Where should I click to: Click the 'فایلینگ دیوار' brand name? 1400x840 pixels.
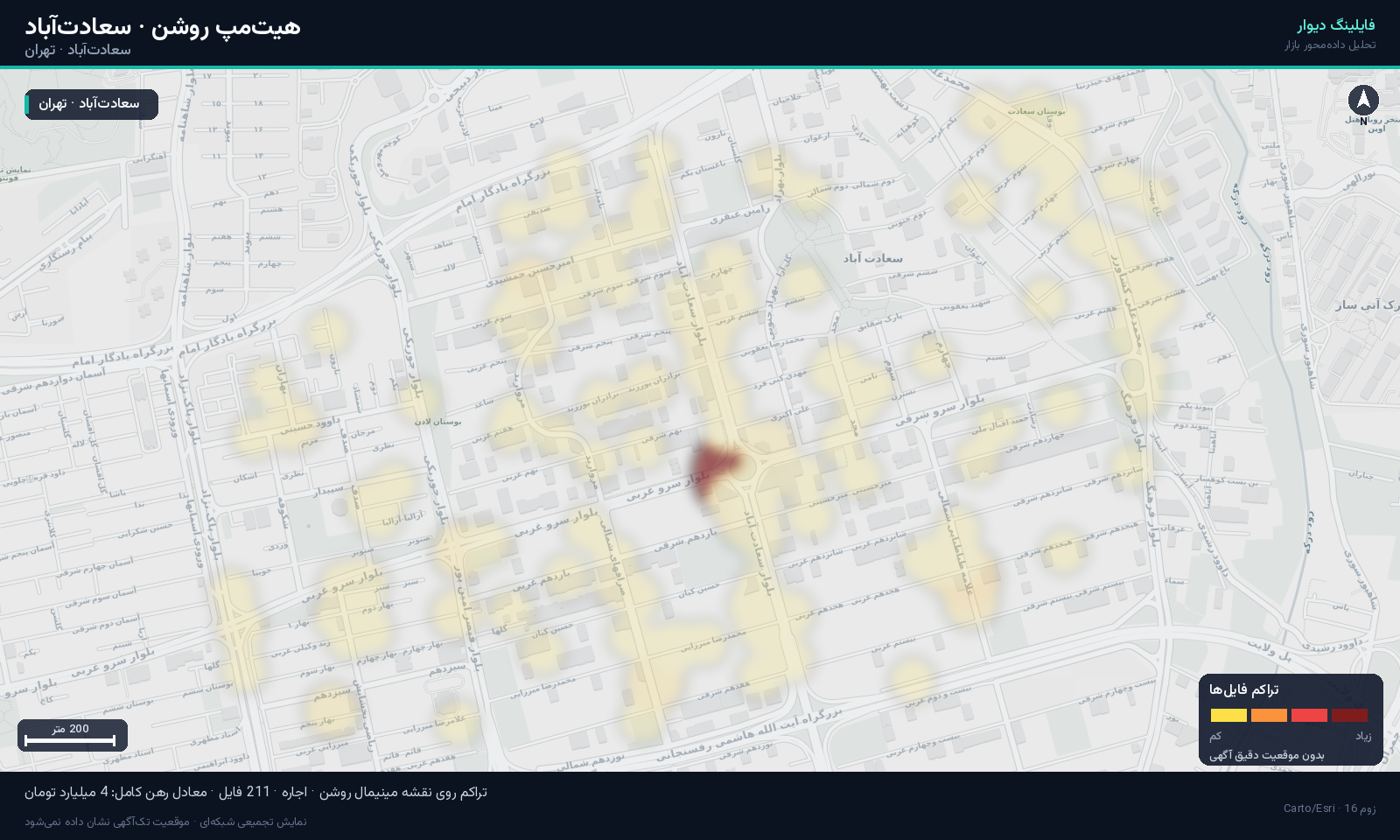(1335, 25)
